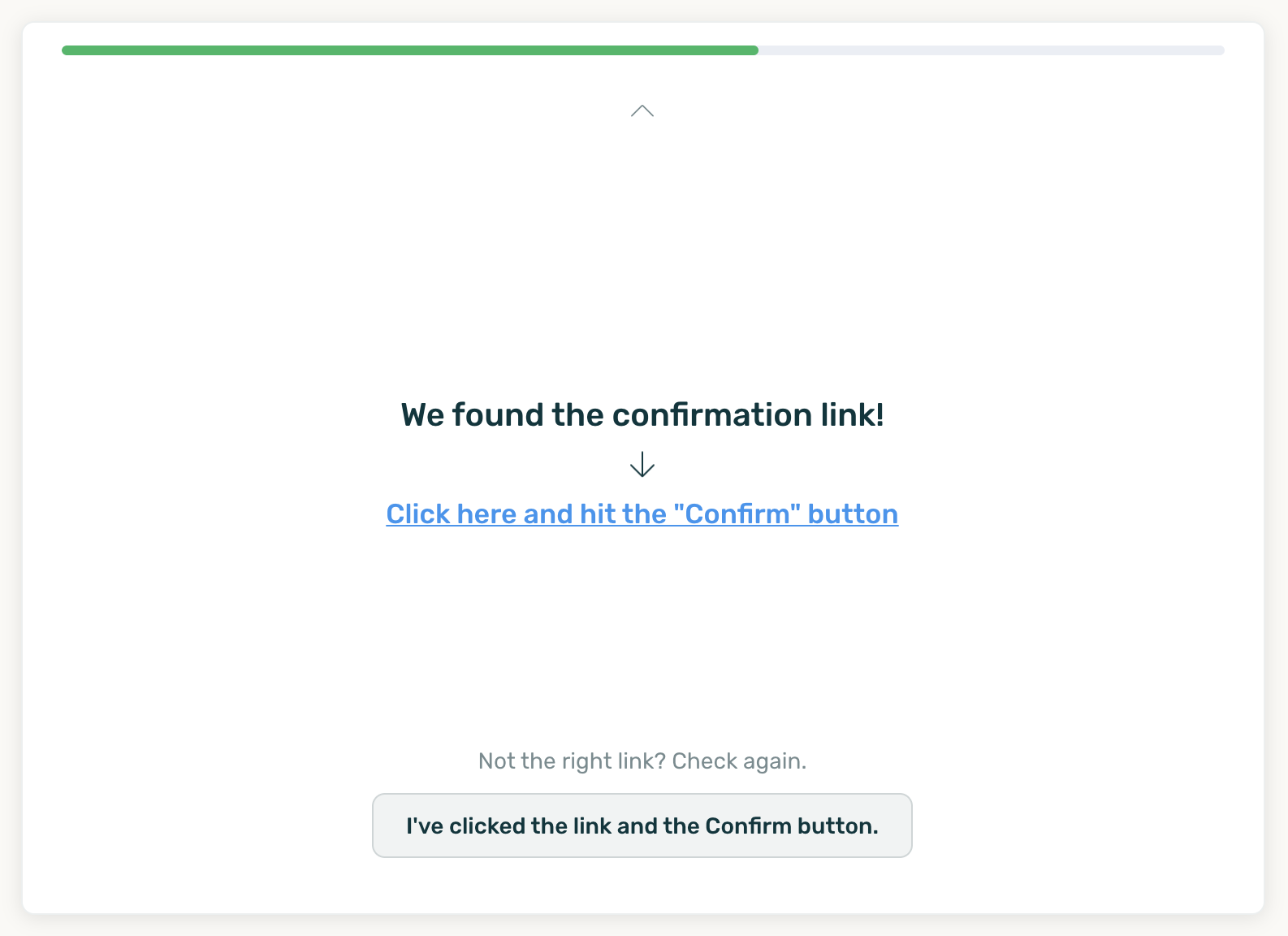1288x936 pixels.
Task: Collapse upward with the caret icon at the top
Action: tap(642, 111)
